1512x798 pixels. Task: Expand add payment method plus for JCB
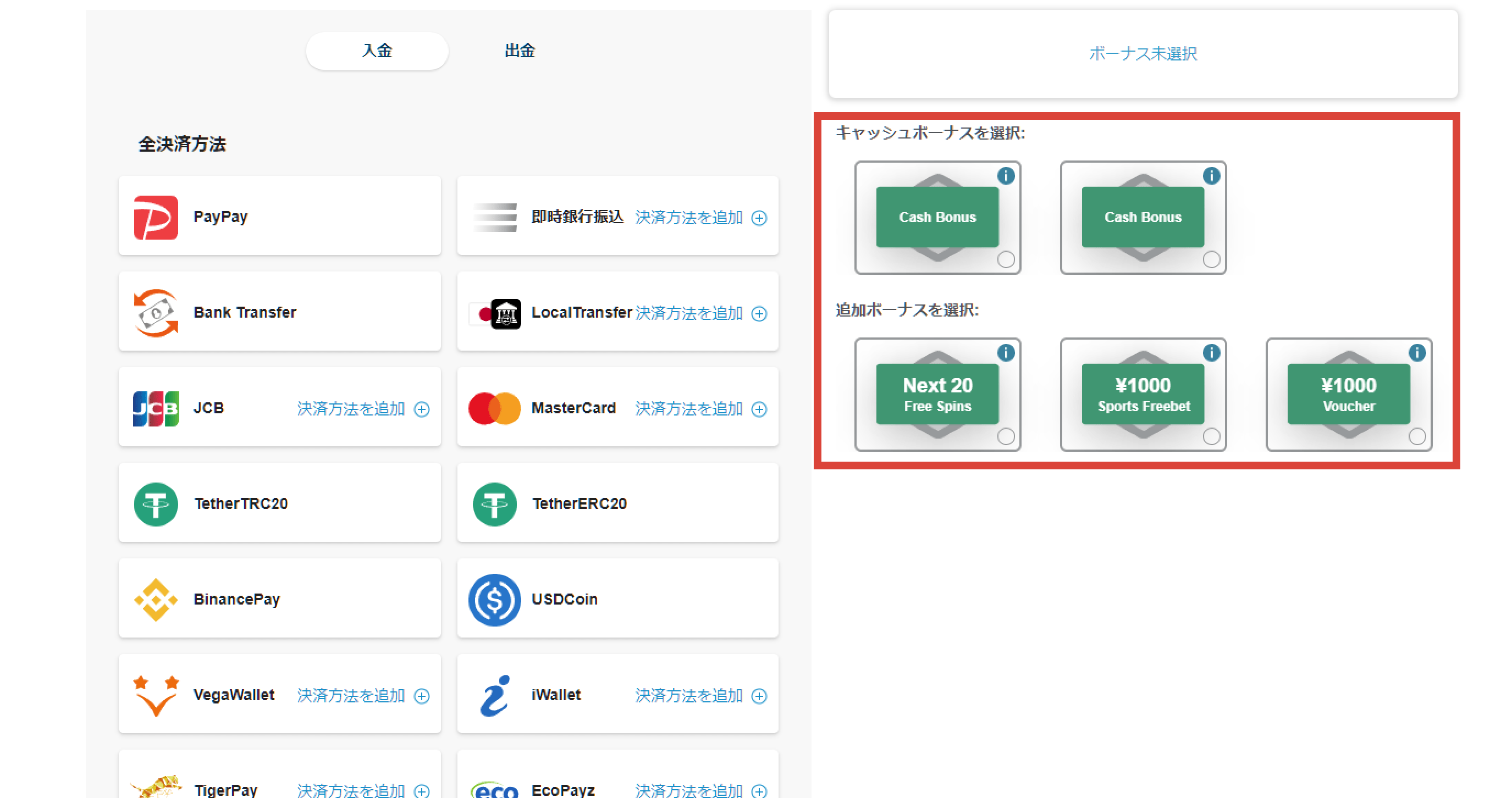[x=421, y=409]
